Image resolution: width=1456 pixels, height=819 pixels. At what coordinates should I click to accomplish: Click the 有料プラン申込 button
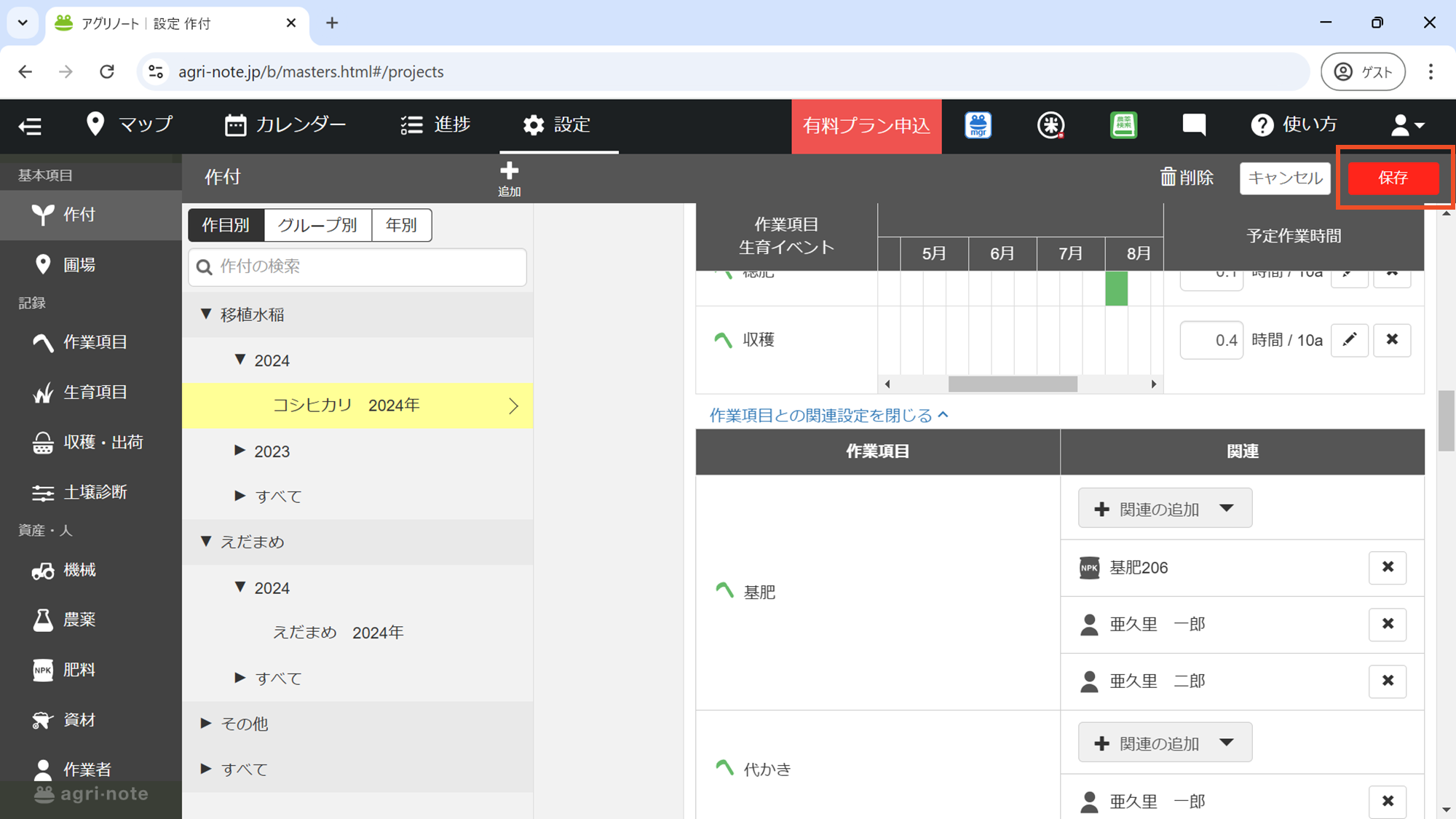(866, 126)
